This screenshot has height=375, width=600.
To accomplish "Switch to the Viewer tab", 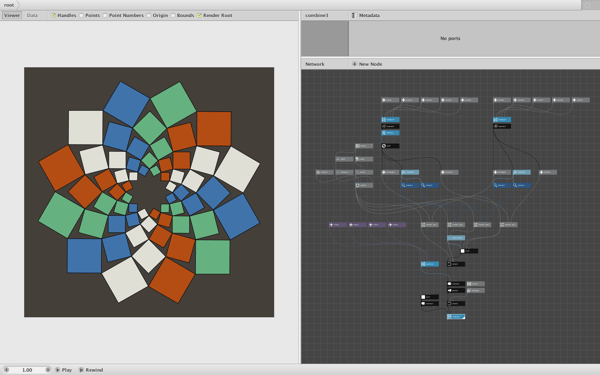I will (x=12, y=15).
